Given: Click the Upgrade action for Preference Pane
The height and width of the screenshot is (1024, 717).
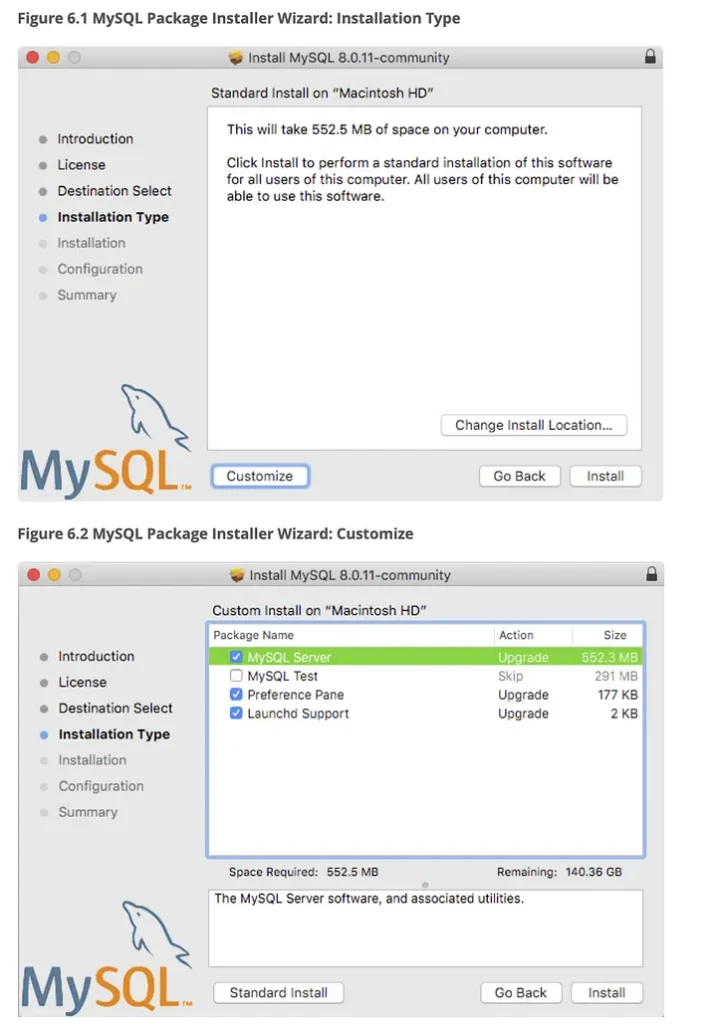Looking at the screenshot, I should pyautogui.click(x=523, y=695).
